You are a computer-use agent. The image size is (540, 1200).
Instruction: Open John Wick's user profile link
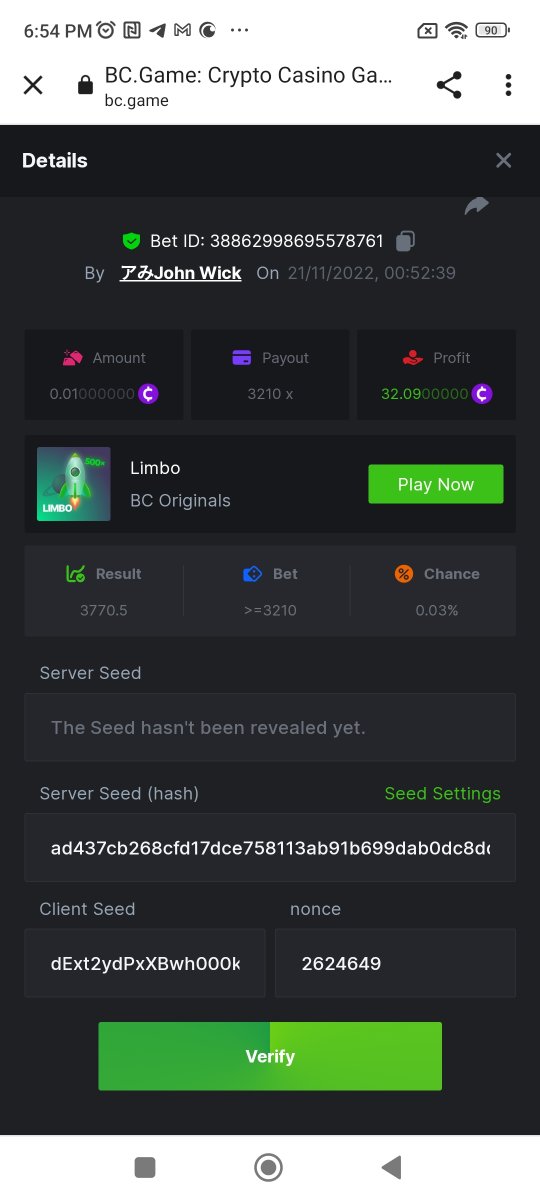(x=180, y=273)
